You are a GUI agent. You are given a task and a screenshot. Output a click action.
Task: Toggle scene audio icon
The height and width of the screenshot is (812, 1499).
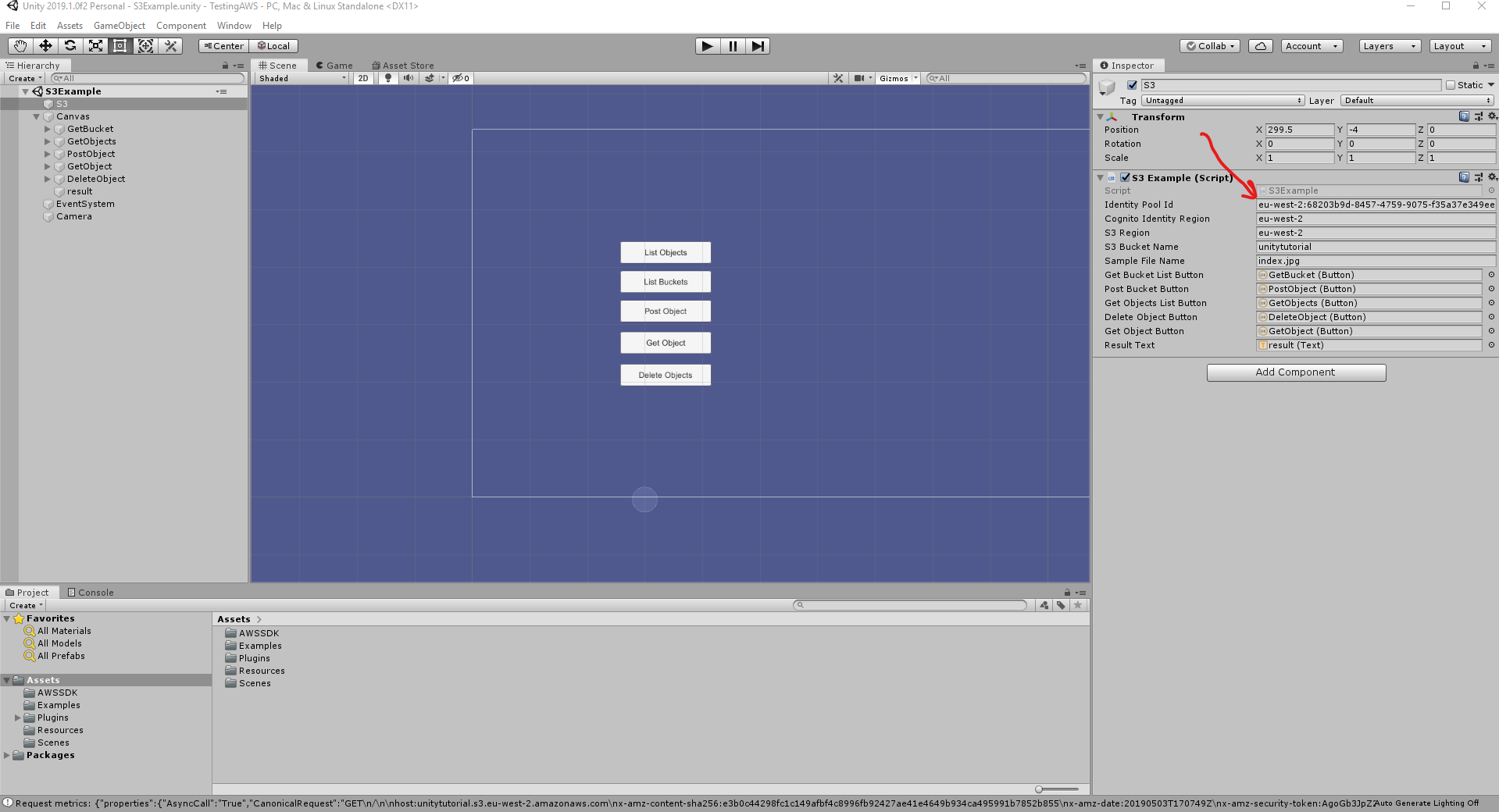pyautogui.click(x=409, y=78)
